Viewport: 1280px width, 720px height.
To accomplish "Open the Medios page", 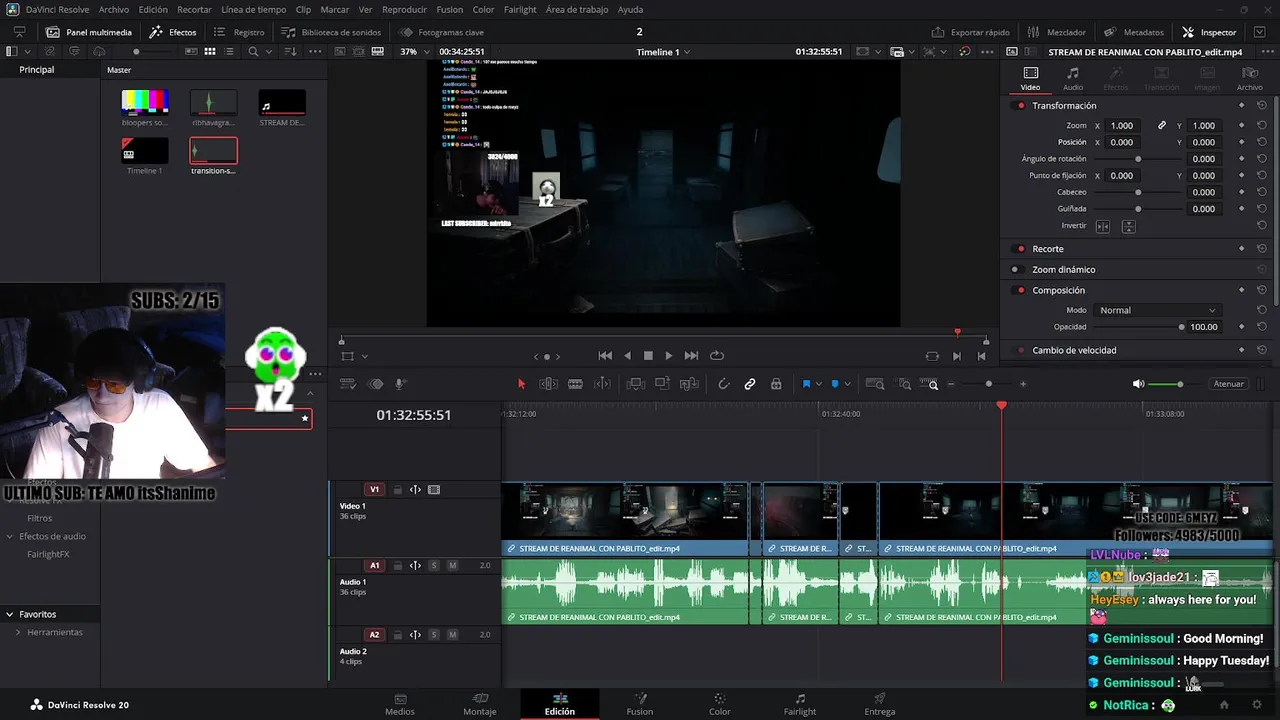I will click(400, 704).
